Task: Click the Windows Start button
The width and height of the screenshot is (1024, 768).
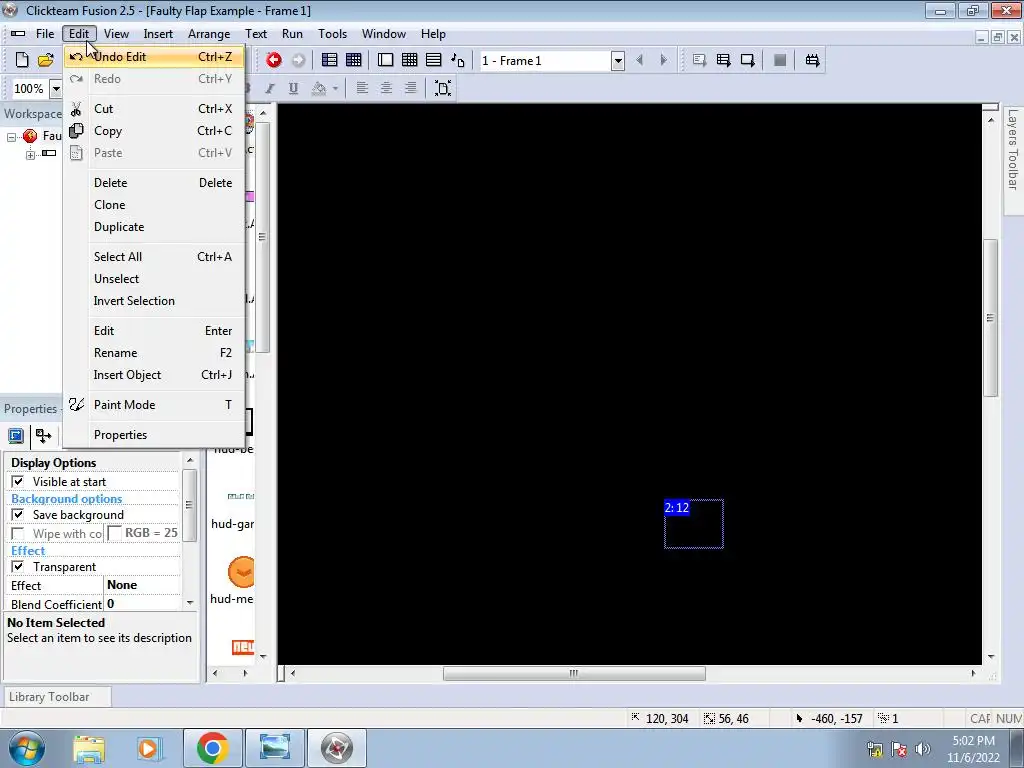Action: coord(26,748)
